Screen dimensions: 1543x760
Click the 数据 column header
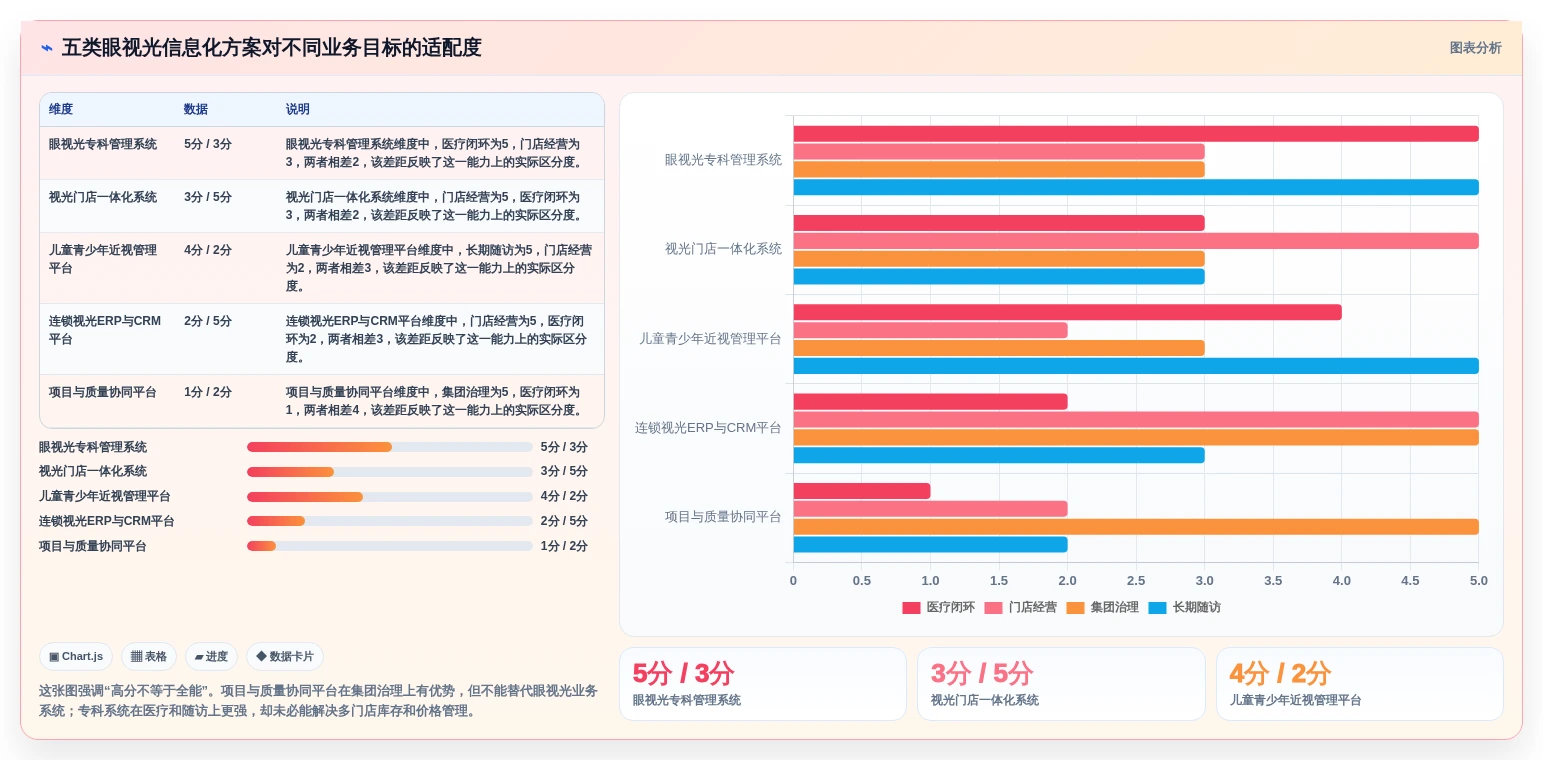[x=196, y=110]
